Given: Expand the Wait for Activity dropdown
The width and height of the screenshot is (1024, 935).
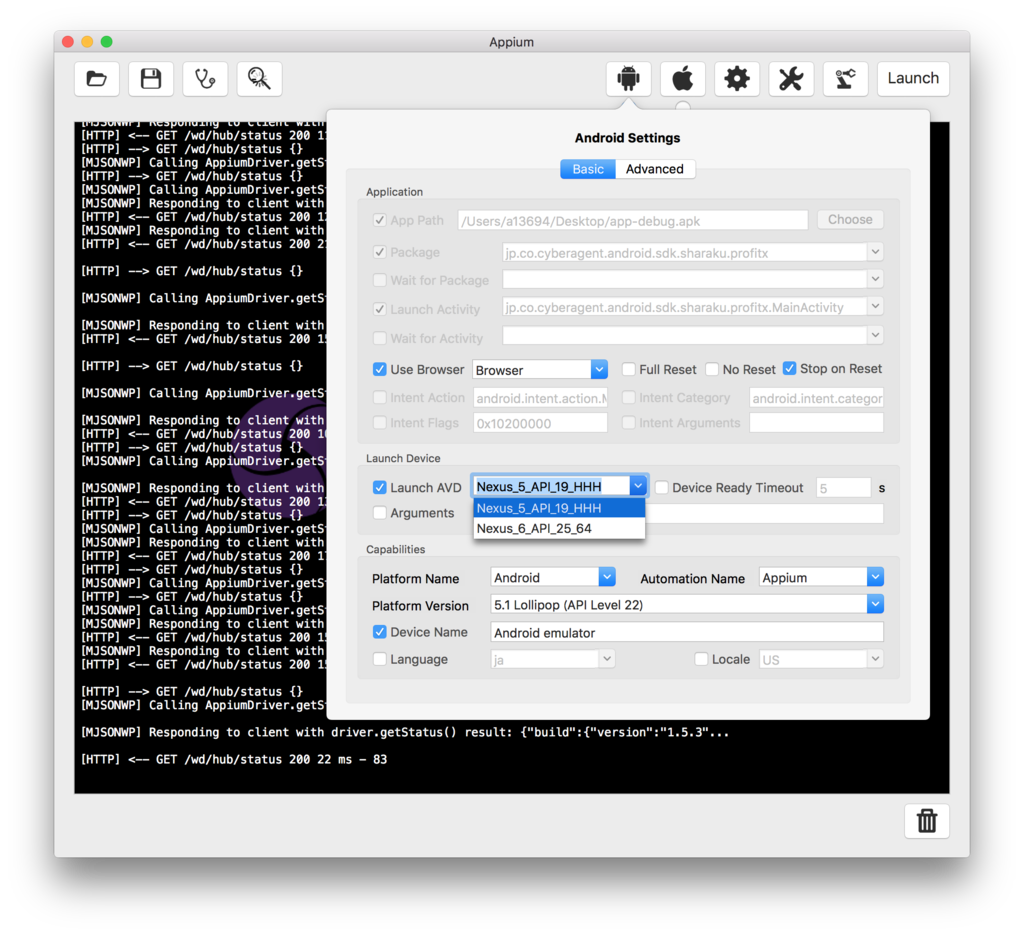Looking at the screenshot, I should pyautogui.click(x=875, y=336).
